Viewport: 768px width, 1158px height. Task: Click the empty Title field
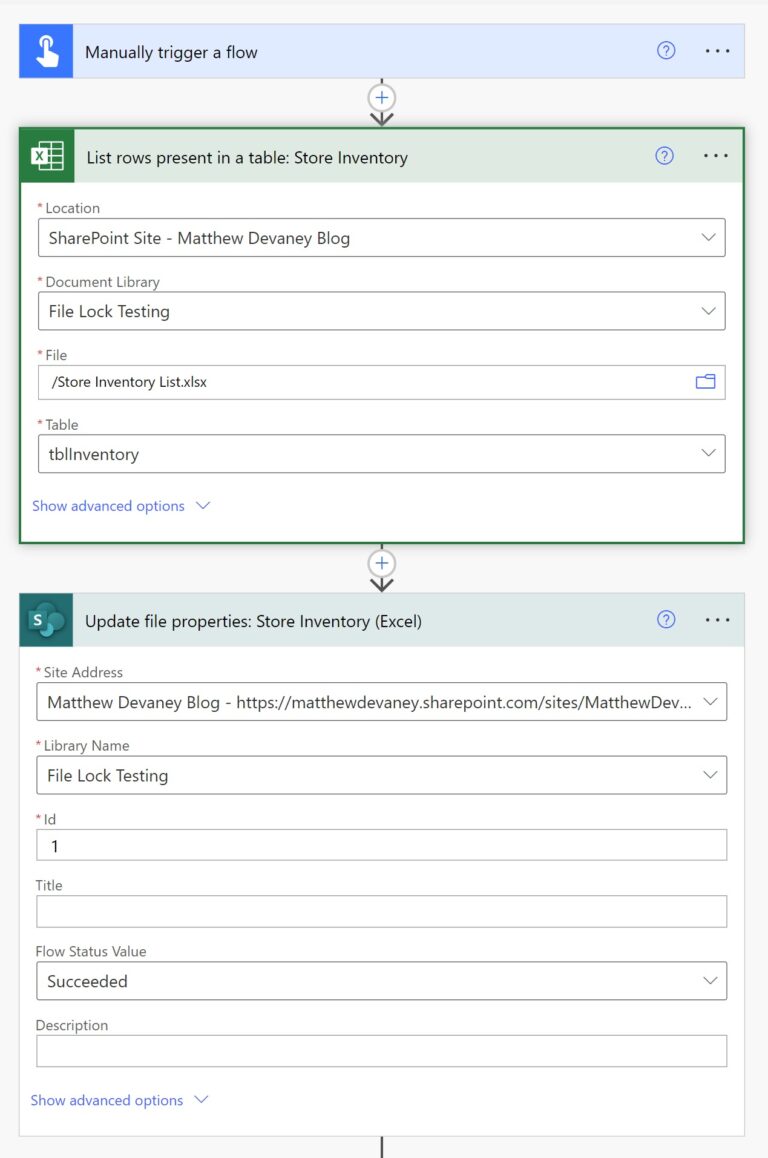click(380, 911)
